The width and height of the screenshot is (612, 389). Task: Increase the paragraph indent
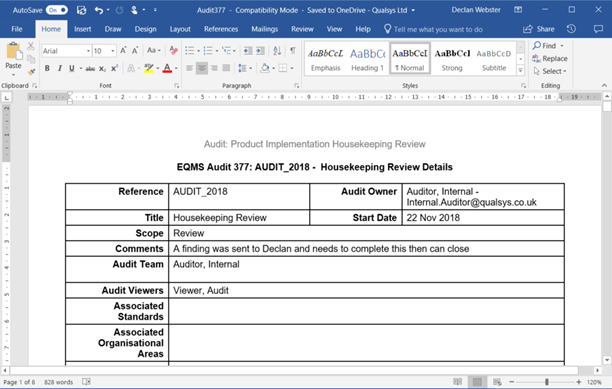tap(260, 50)
